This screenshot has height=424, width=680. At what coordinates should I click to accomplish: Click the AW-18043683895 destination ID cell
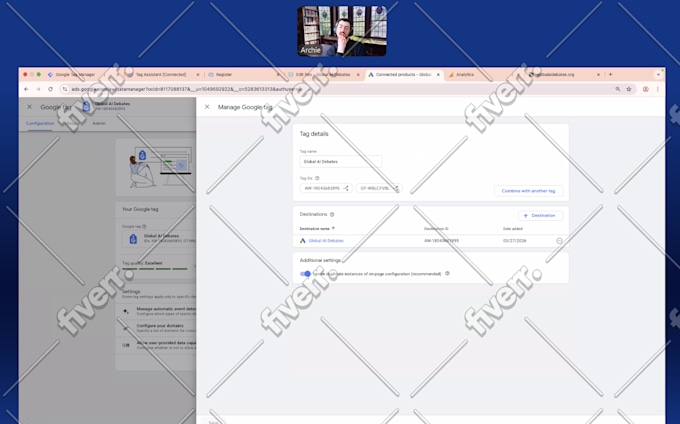[441, 241]
